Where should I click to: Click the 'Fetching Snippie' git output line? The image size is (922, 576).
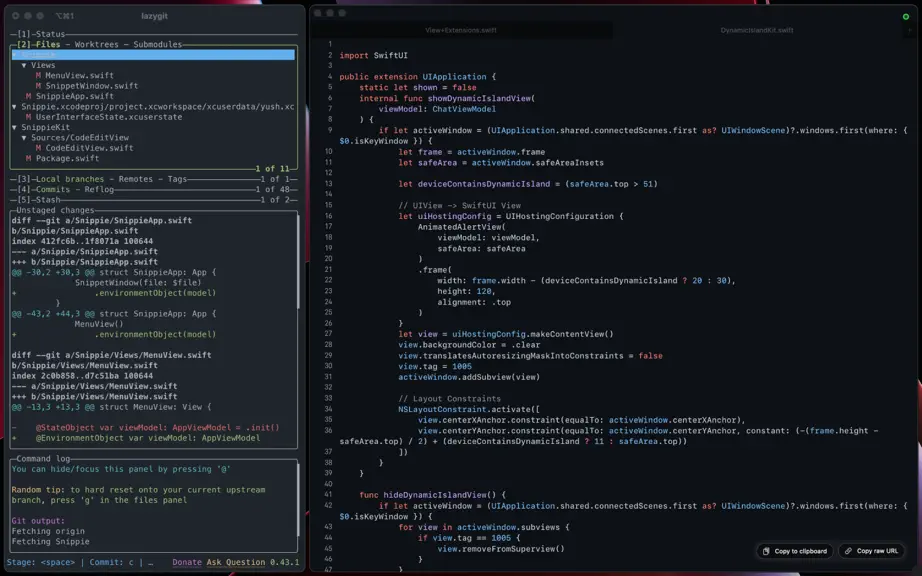[x=51, y=542]
